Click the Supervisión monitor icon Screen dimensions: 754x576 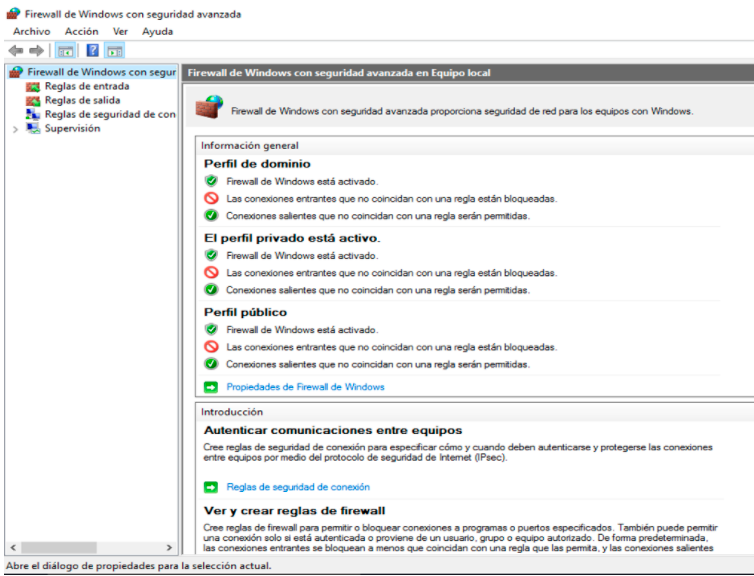[33, 128]
